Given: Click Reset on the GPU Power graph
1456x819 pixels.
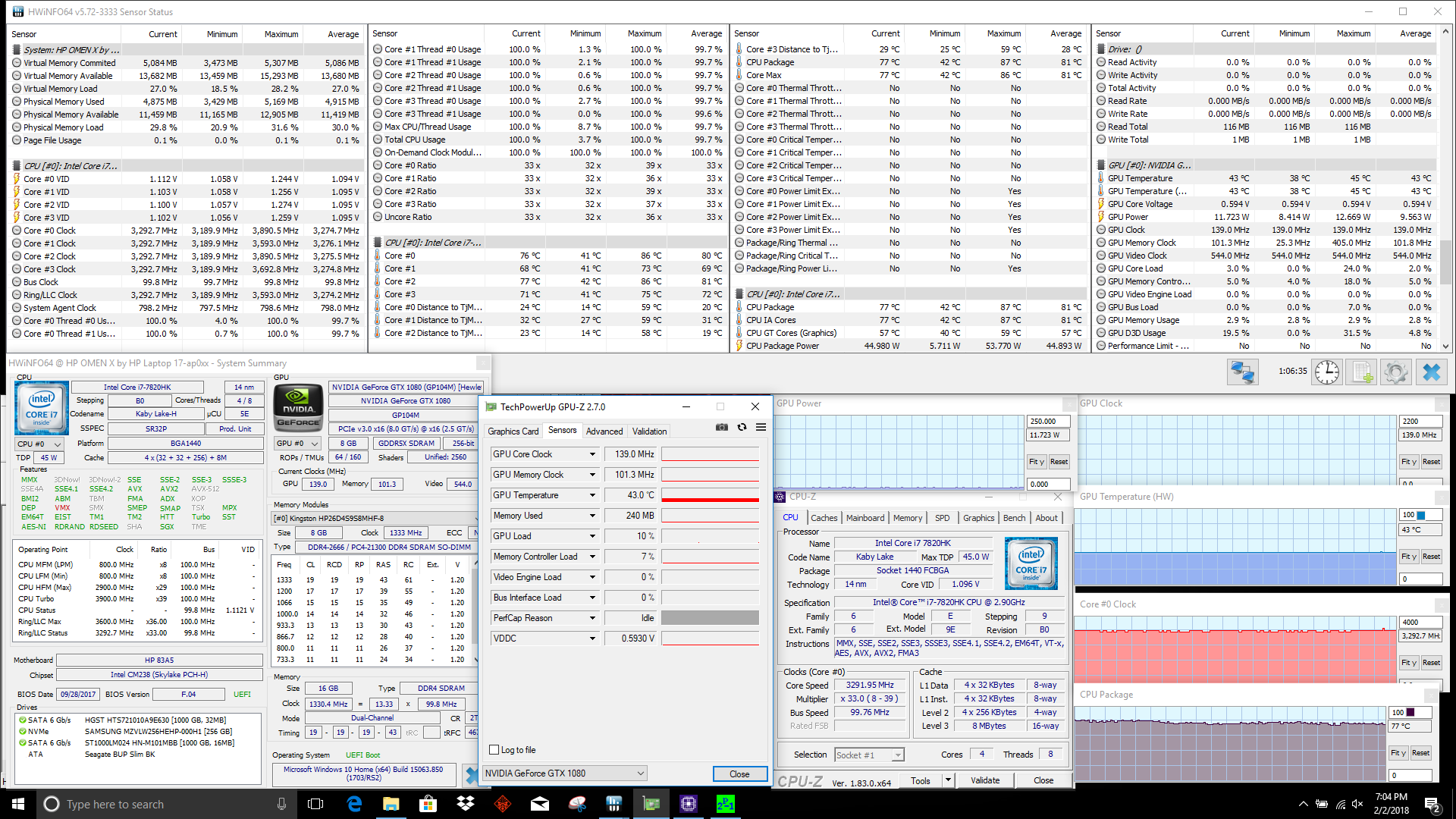Looking at the screenshot, I should 1059,462.
